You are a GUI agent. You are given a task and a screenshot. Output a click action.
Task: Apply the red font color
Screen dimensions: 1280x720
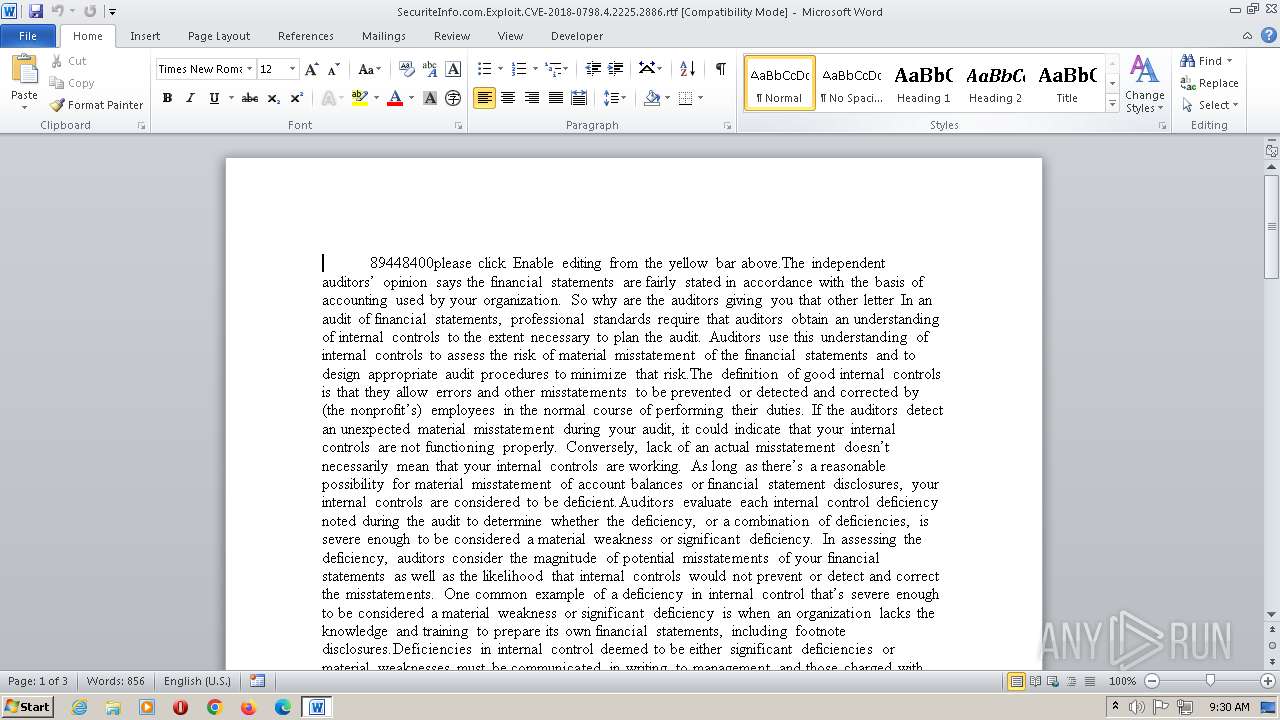[395, 98]
